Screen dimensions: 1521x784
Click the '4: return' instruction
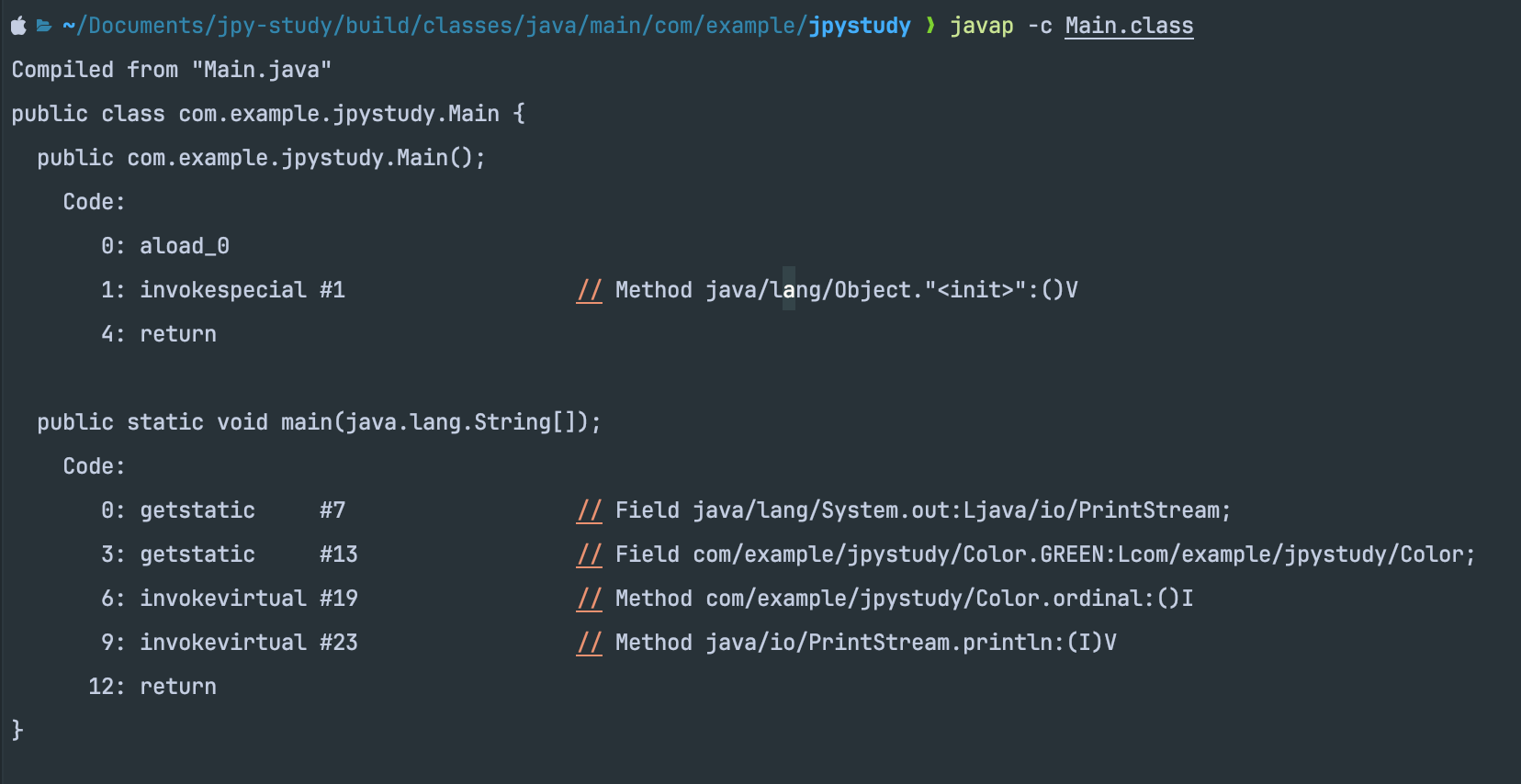pyautogui.click(x=159, y=334)
